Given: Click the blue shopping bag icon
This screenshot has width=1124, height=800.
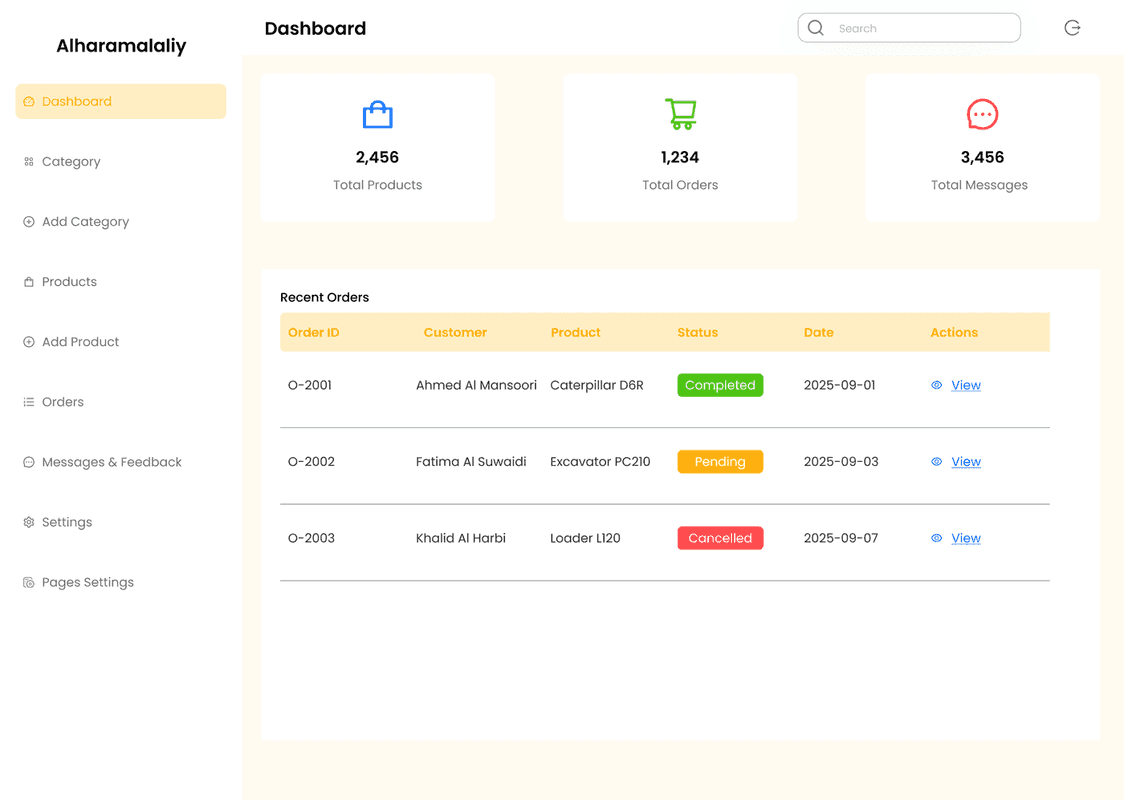Looking at the screenshot, I should (x=377, y=115).
